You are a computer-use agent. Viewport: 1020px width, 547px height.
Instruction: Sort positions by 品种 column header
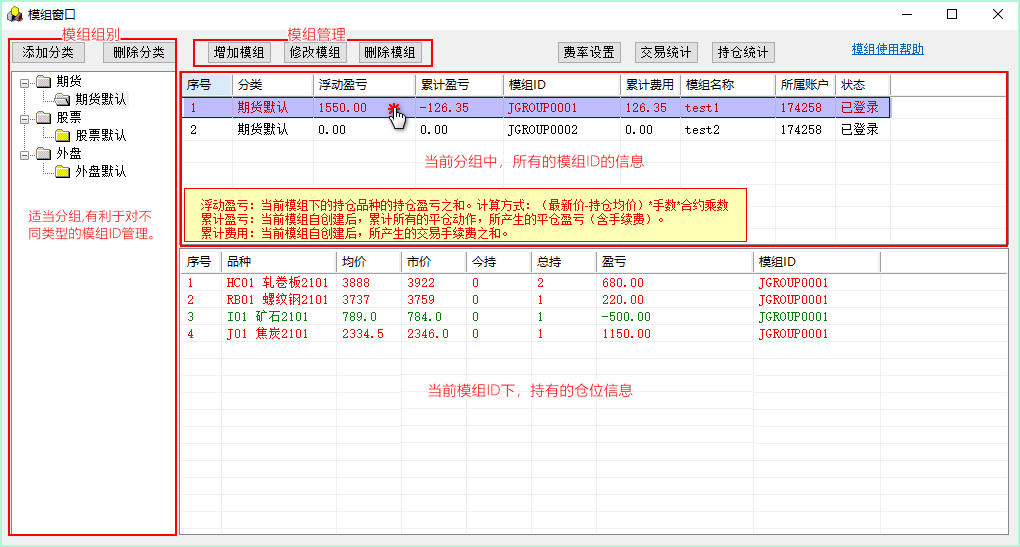coord(278,261)
